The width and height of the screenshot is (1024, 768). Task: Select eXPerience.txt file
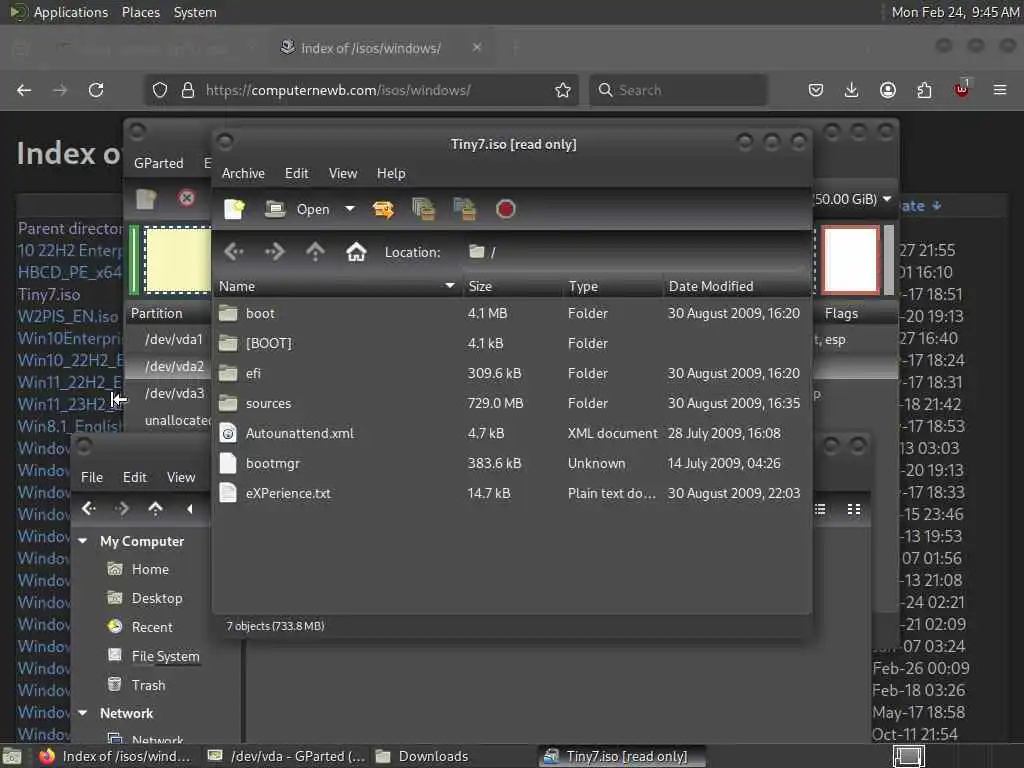point(512,494)
